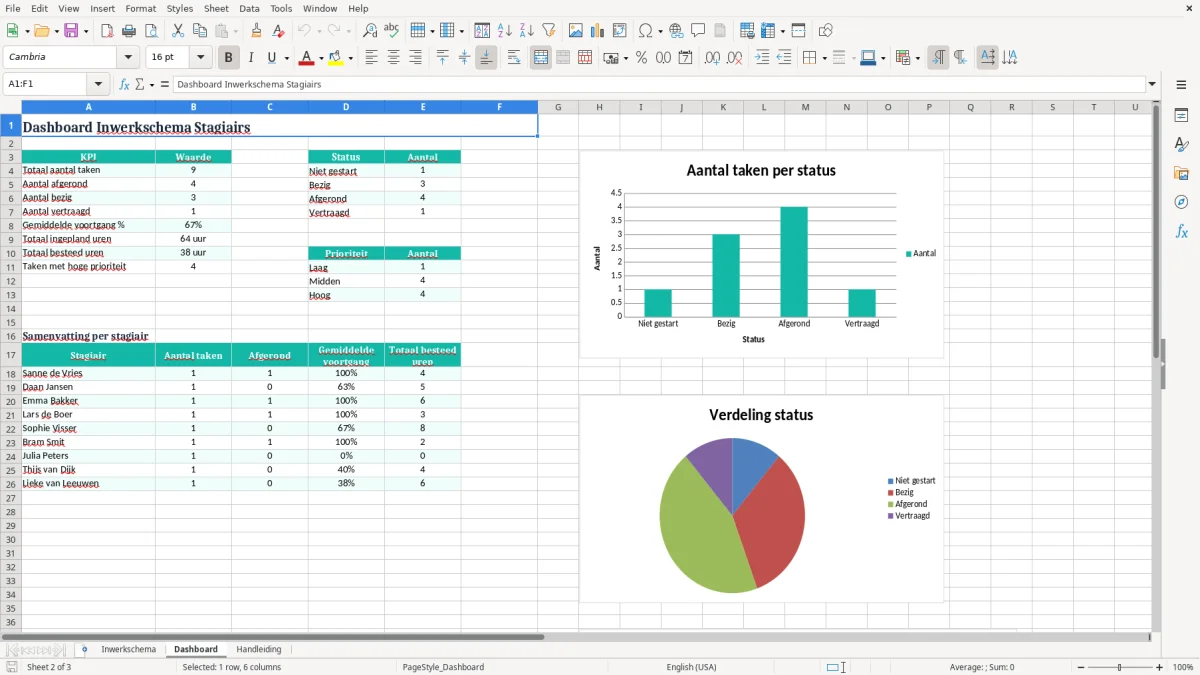
Task: Toggle Bold formatting
Action: tap(229, 58)
